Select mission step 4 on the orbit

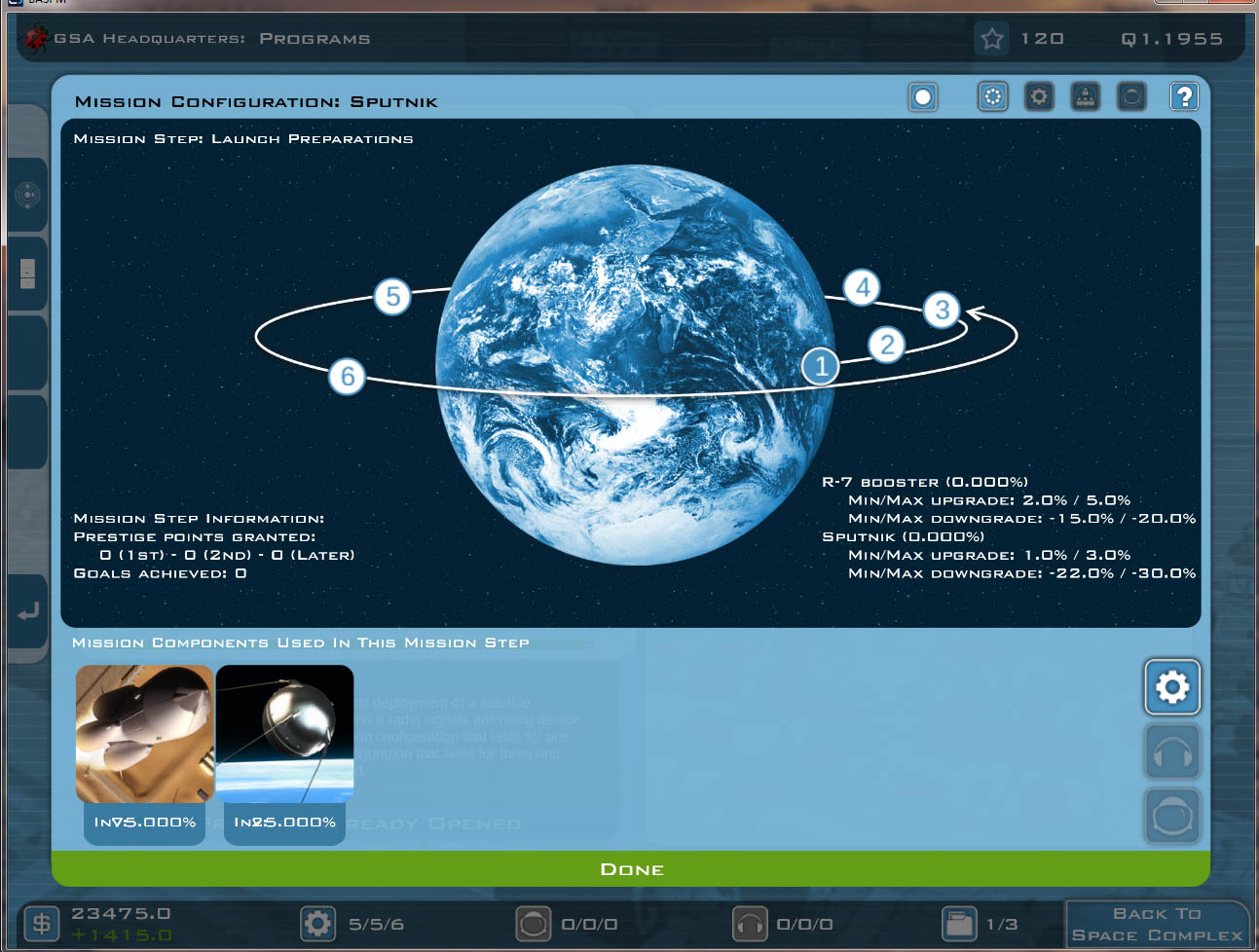click(862, 287)
